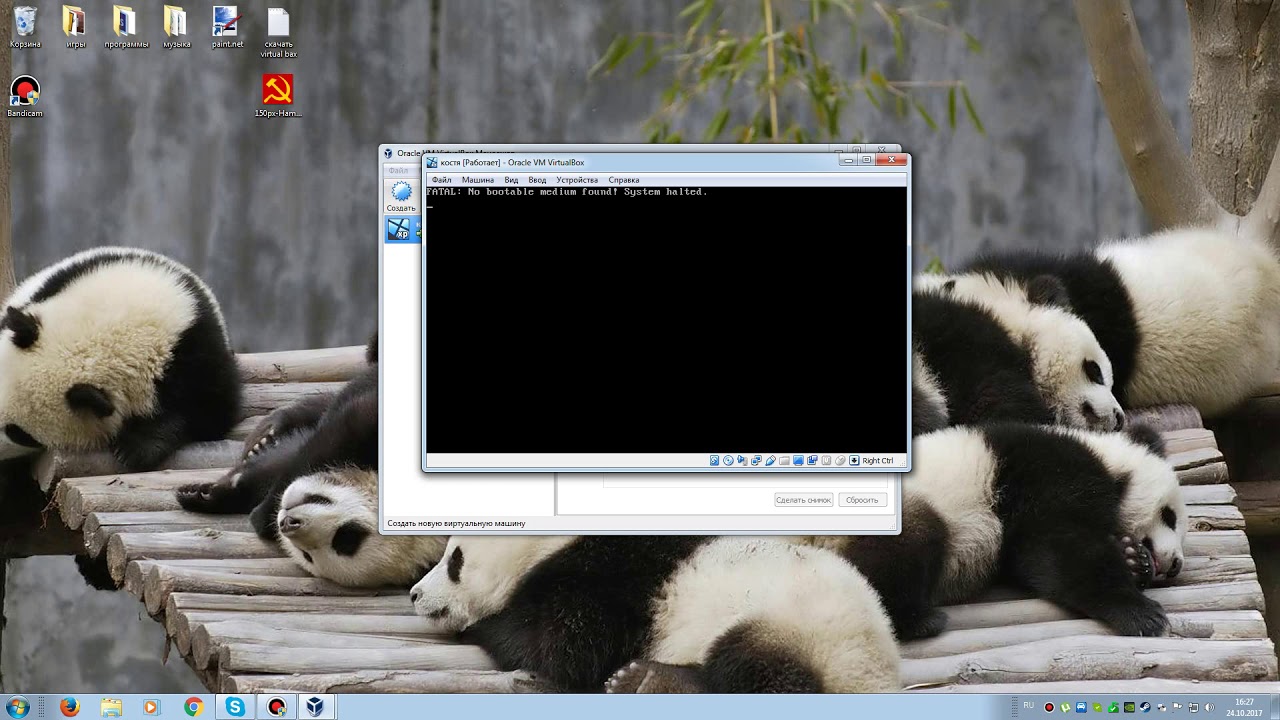Click the red recording tray icon
This screenshot has height=720, width=1280.
tap(1049, 707)
